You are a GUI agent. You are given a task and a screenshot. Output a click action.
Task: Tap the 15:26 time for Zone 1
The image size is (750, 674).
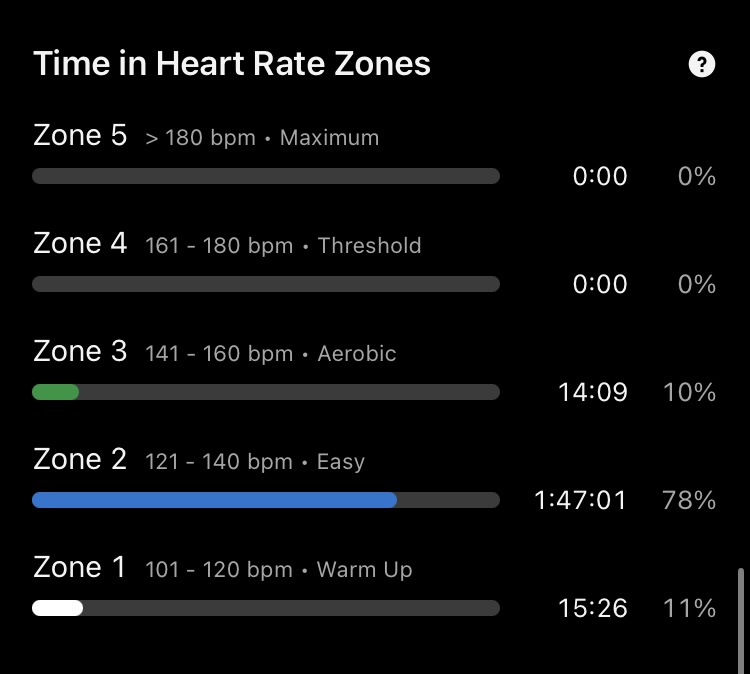pos(593,609)
